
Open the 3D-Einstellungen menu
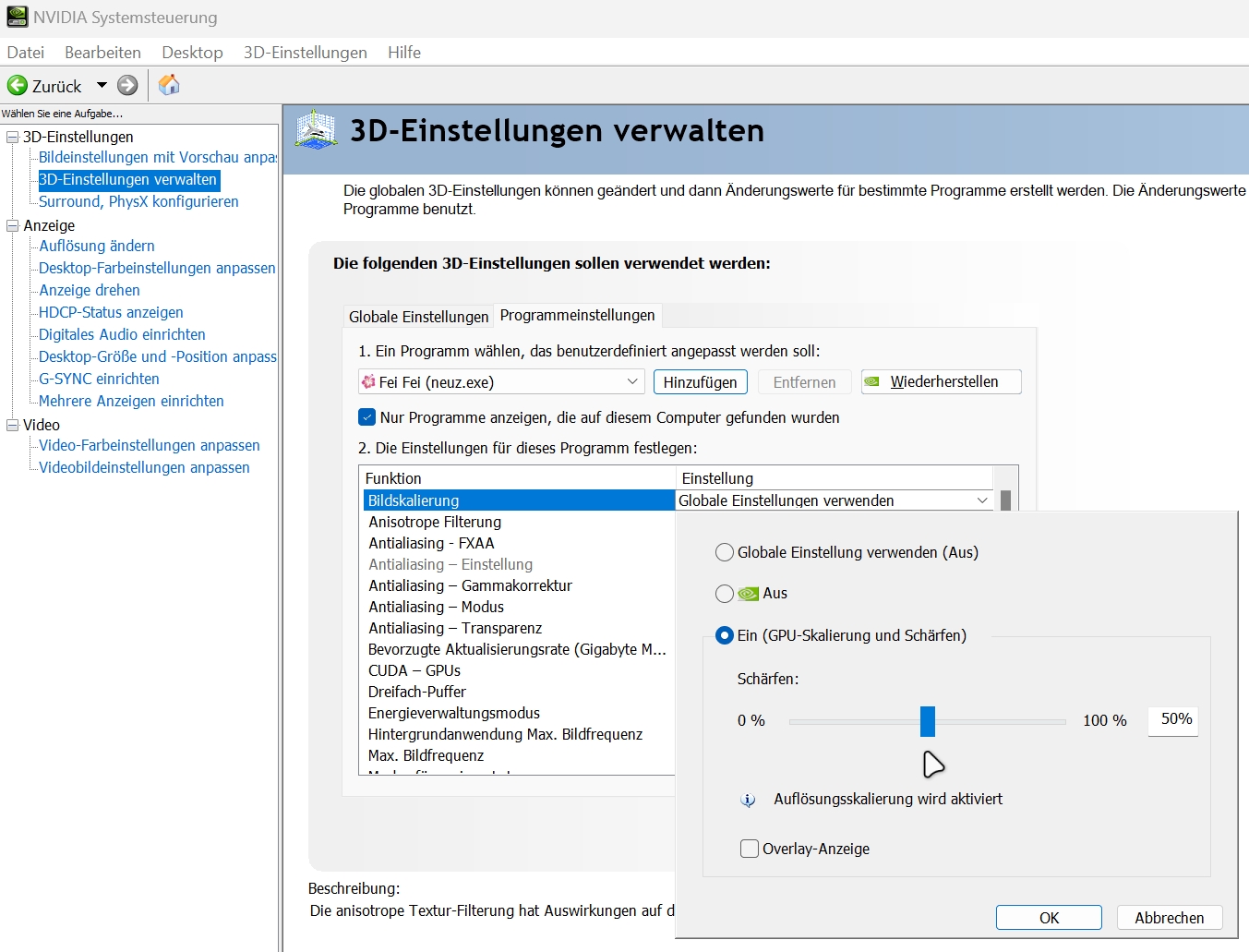coord(305,53)
